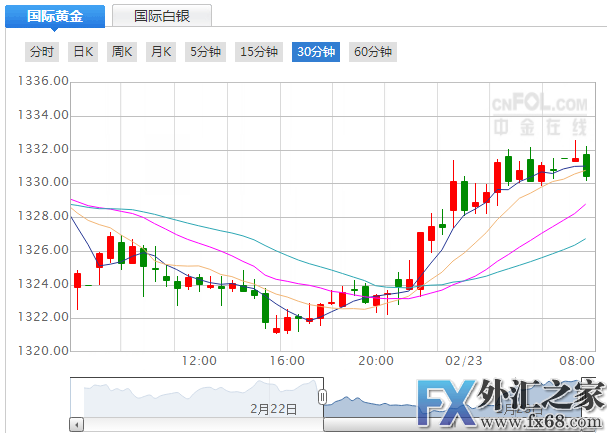This screenshot has height=433, width=607.
Task: Select the 分时 chart view
Action: click(42, 52)
